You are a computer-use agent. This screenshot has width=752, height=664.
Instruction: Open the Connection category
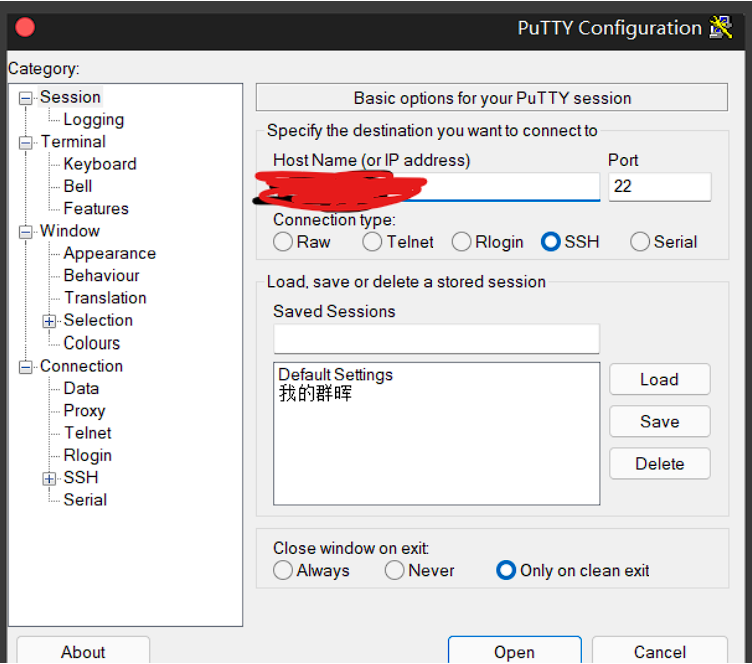click(x=81, y=366)
